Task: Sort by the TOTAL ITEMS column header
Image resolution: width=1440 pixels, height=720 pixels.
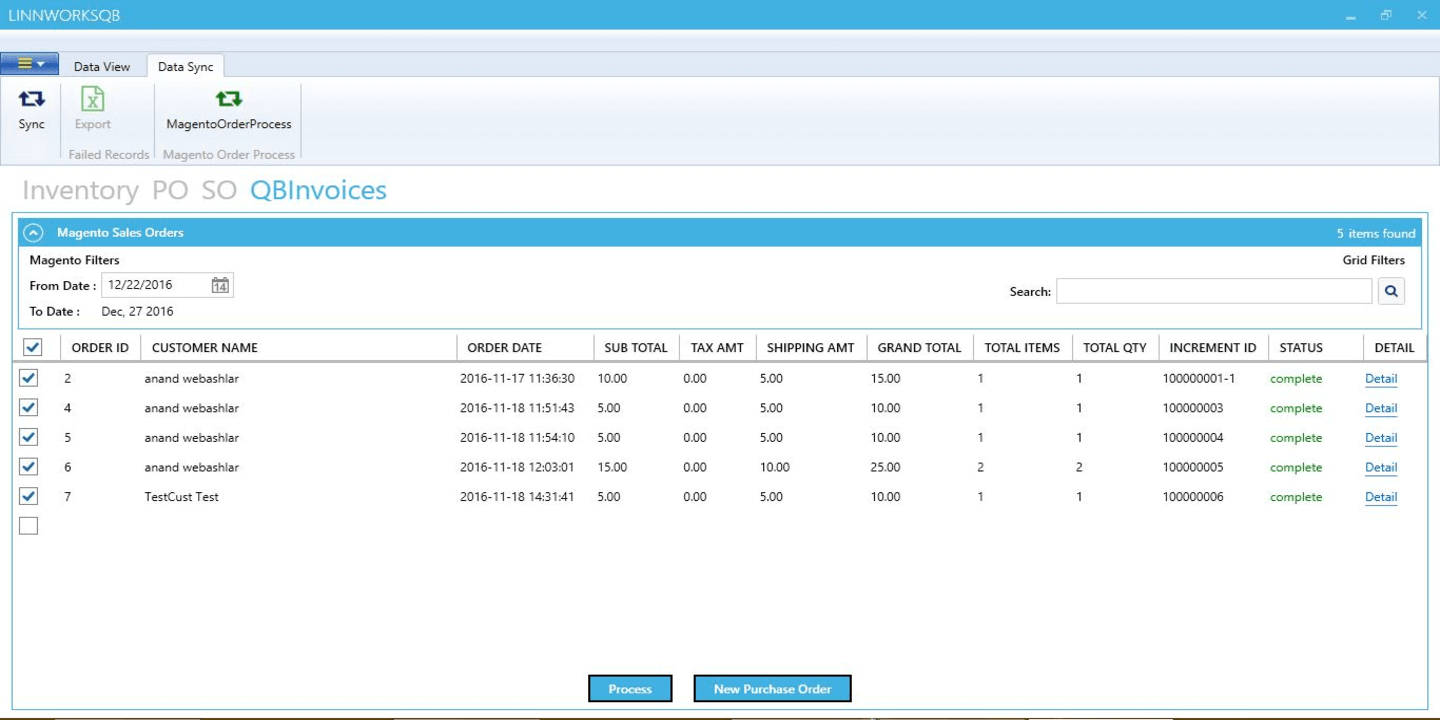Action: [x=1022, y=348]
